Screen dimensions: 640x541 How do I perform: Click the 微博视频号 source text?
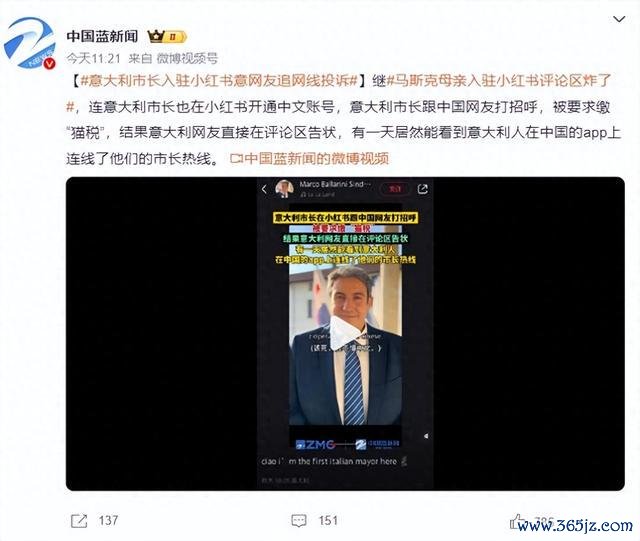click(187, 59)
